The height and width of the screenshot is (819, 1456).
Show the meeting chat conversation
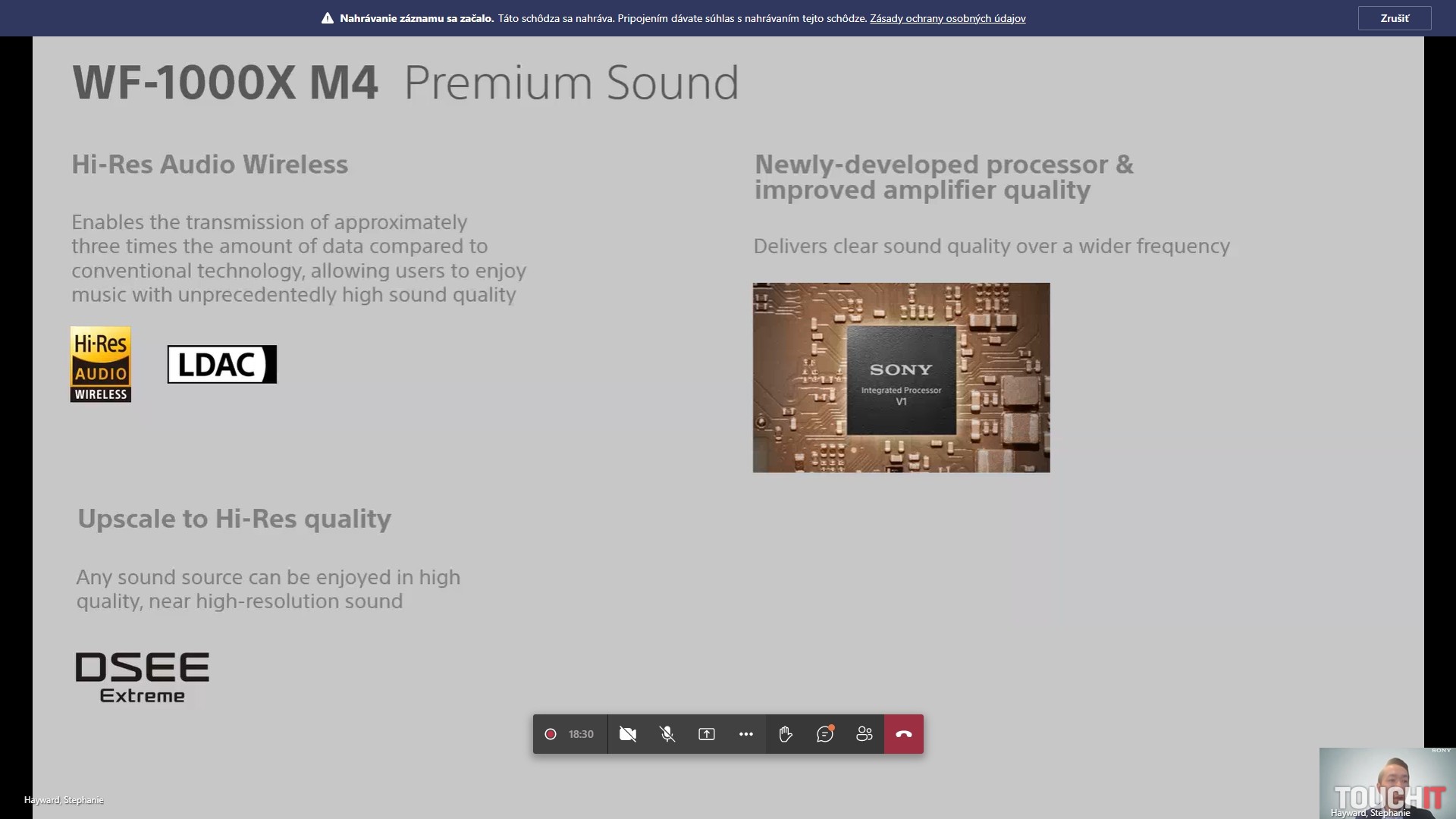pyautogui.click(x=825, y=734)
